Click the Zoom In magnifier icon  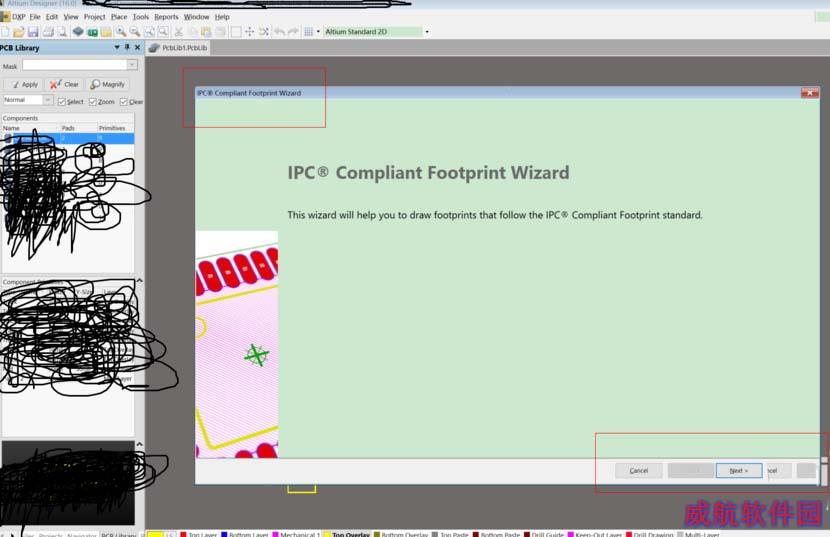pyautogui.click(x=121, y=32)
